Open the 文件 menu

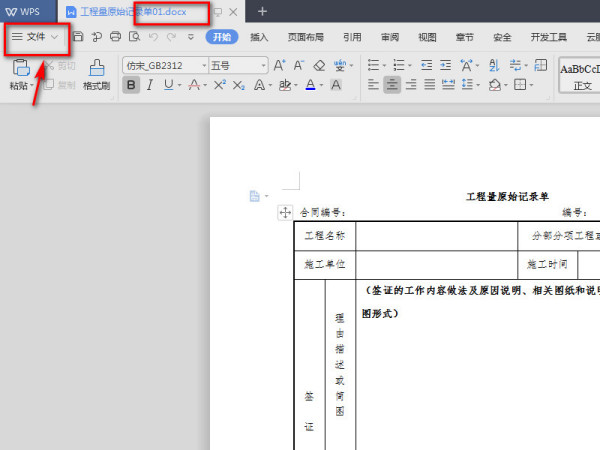(x=35, y=37)
